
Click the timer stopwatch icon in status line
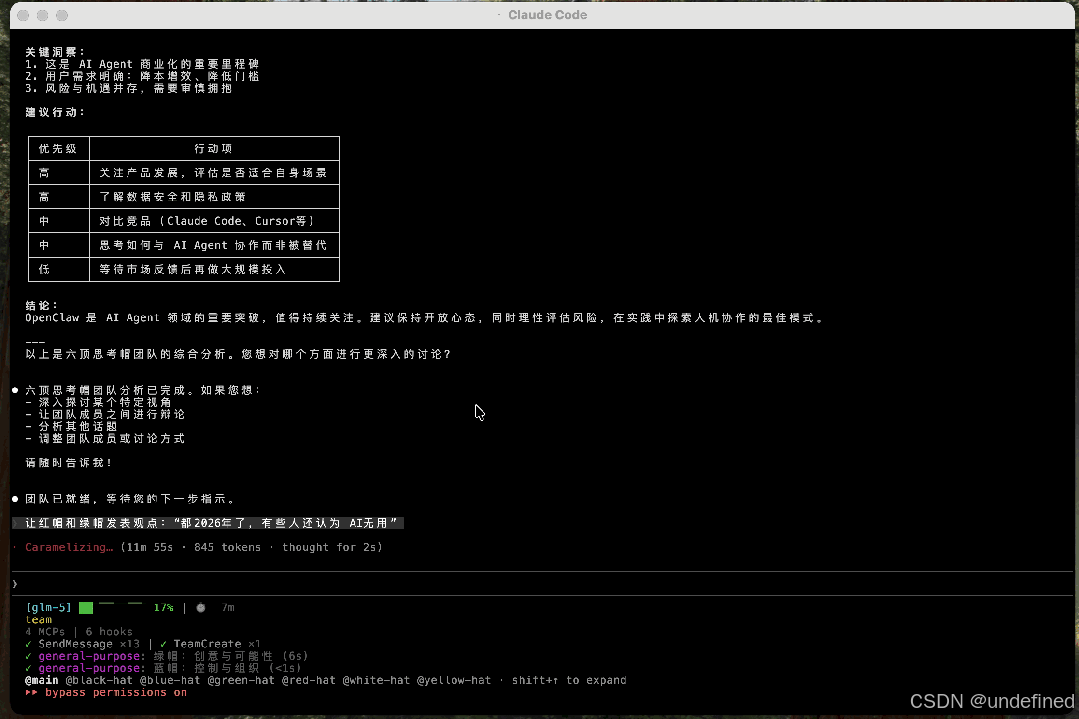point(201,608)
